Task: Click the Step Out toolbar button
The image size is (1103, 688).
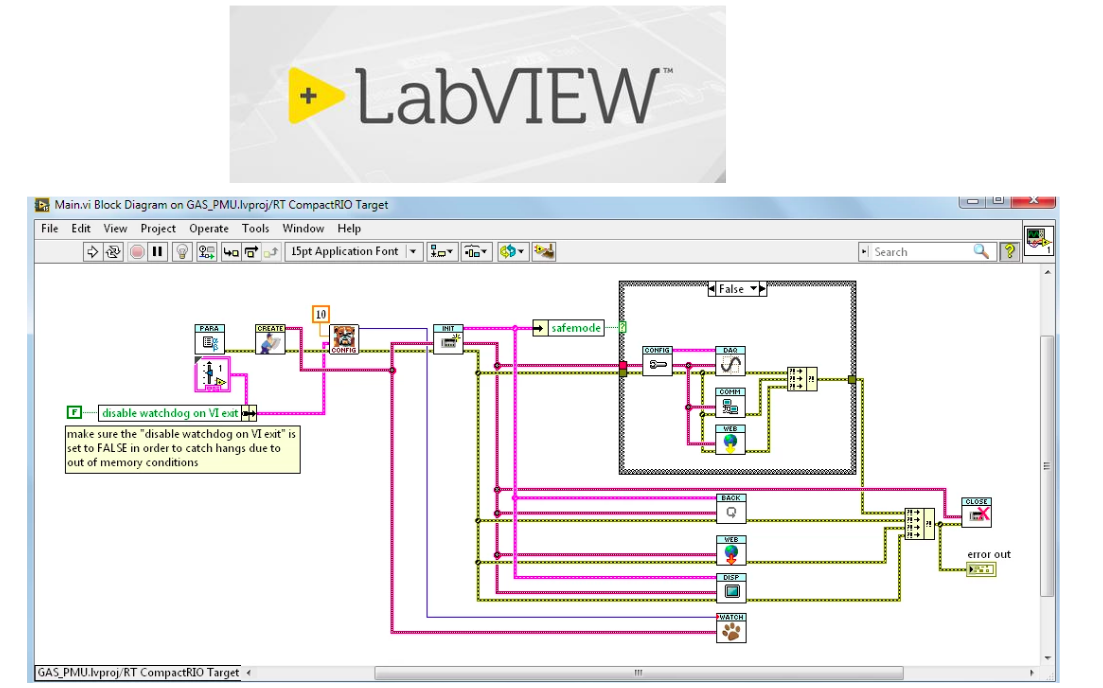Action: pos(272,252)
